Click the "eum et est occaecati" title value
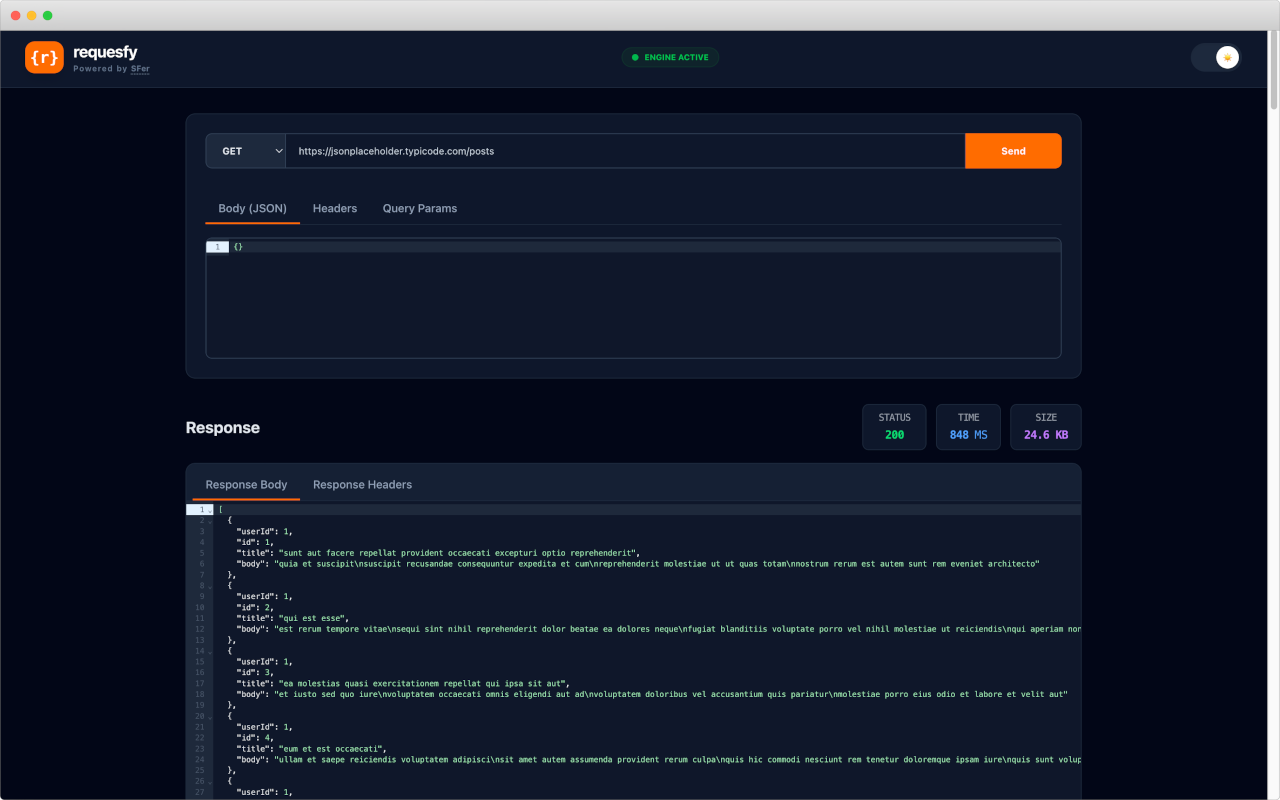 click(x=330, y=748)
